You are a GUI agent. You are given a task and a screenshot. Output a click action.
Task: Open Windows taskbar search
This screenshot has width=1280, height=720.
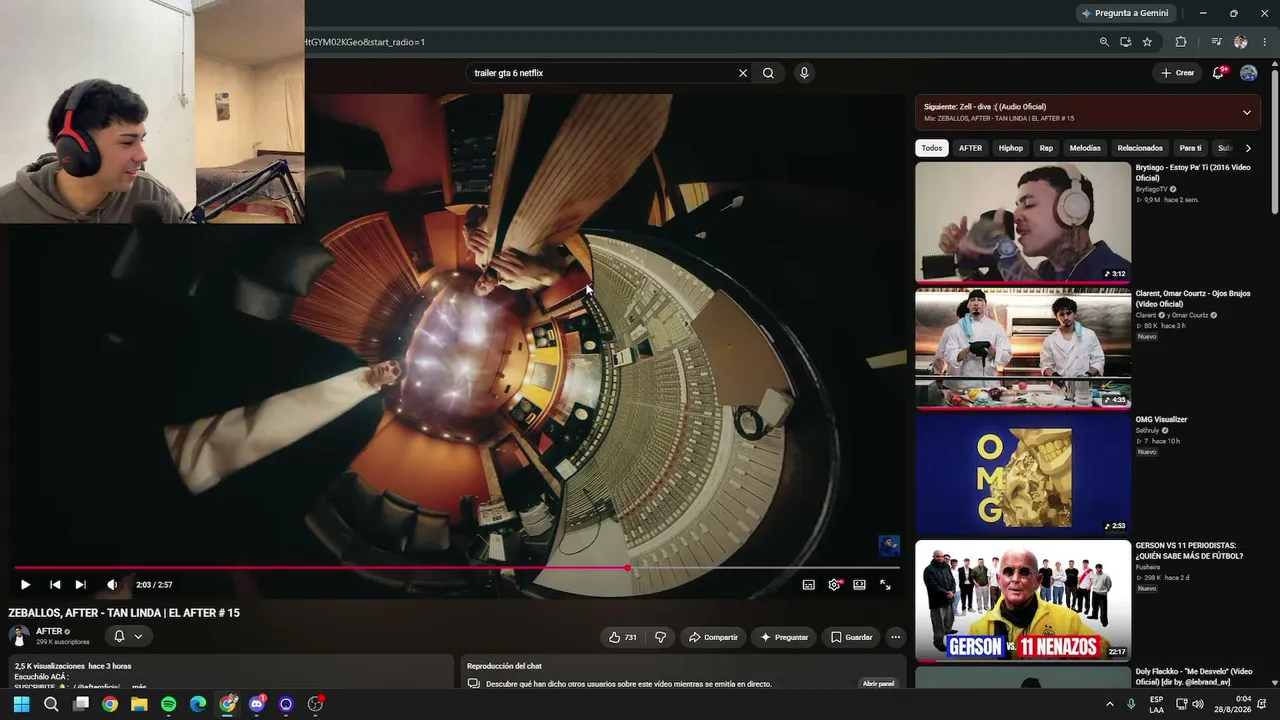pos(51,704)
